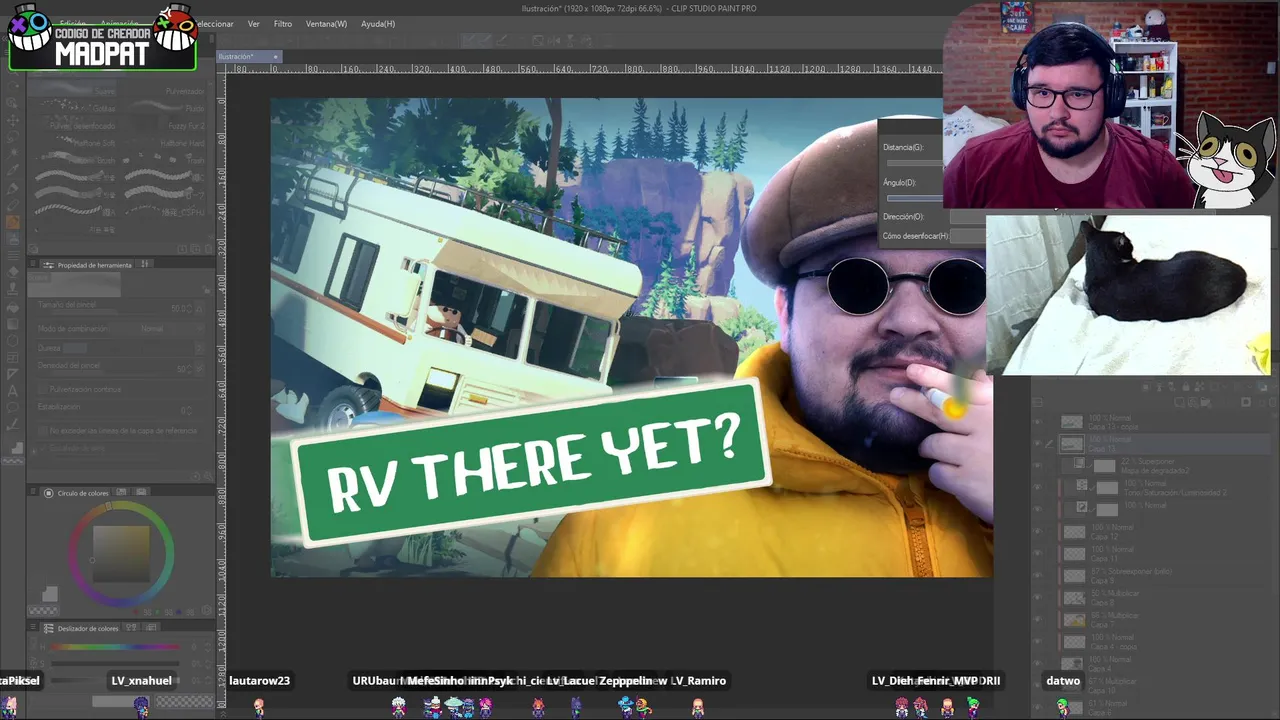Select the Eraser tool
The width and height of the screenshot is (1280, 720).
click(x=12, y=271)
